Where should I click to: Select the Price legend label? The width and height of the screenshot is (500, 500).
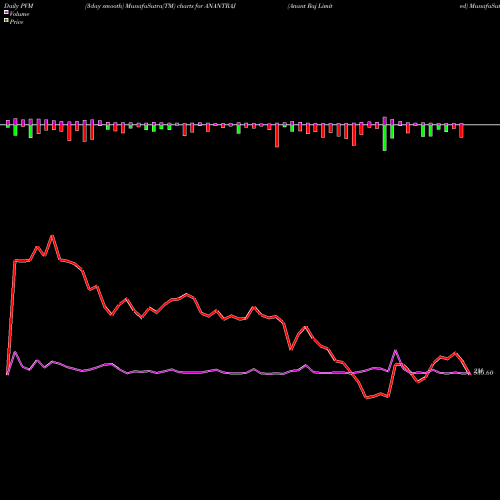pos(16,22)
